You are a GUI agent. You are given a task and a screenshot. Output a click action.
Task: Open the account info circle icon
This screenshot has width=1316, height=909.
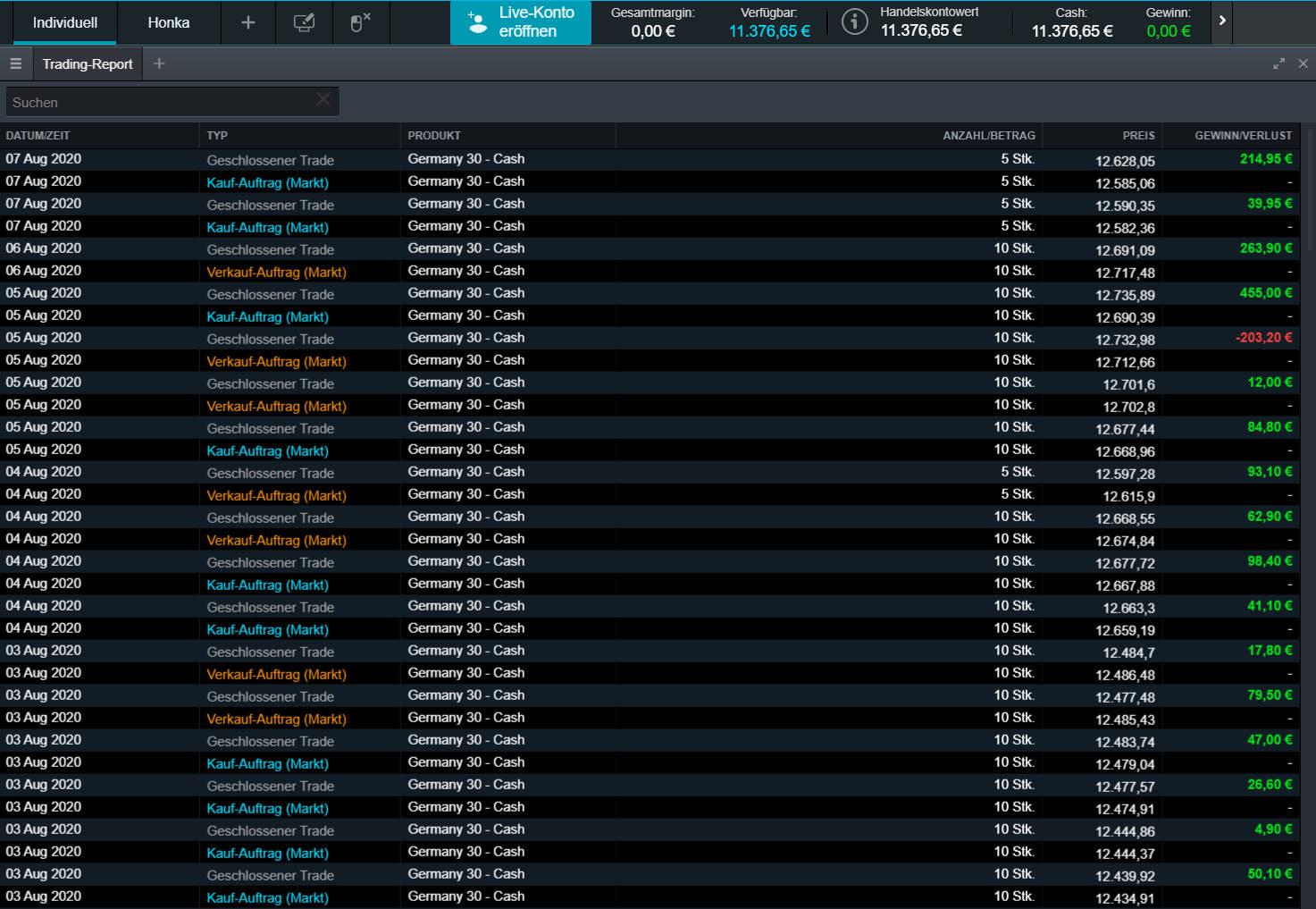855,21
